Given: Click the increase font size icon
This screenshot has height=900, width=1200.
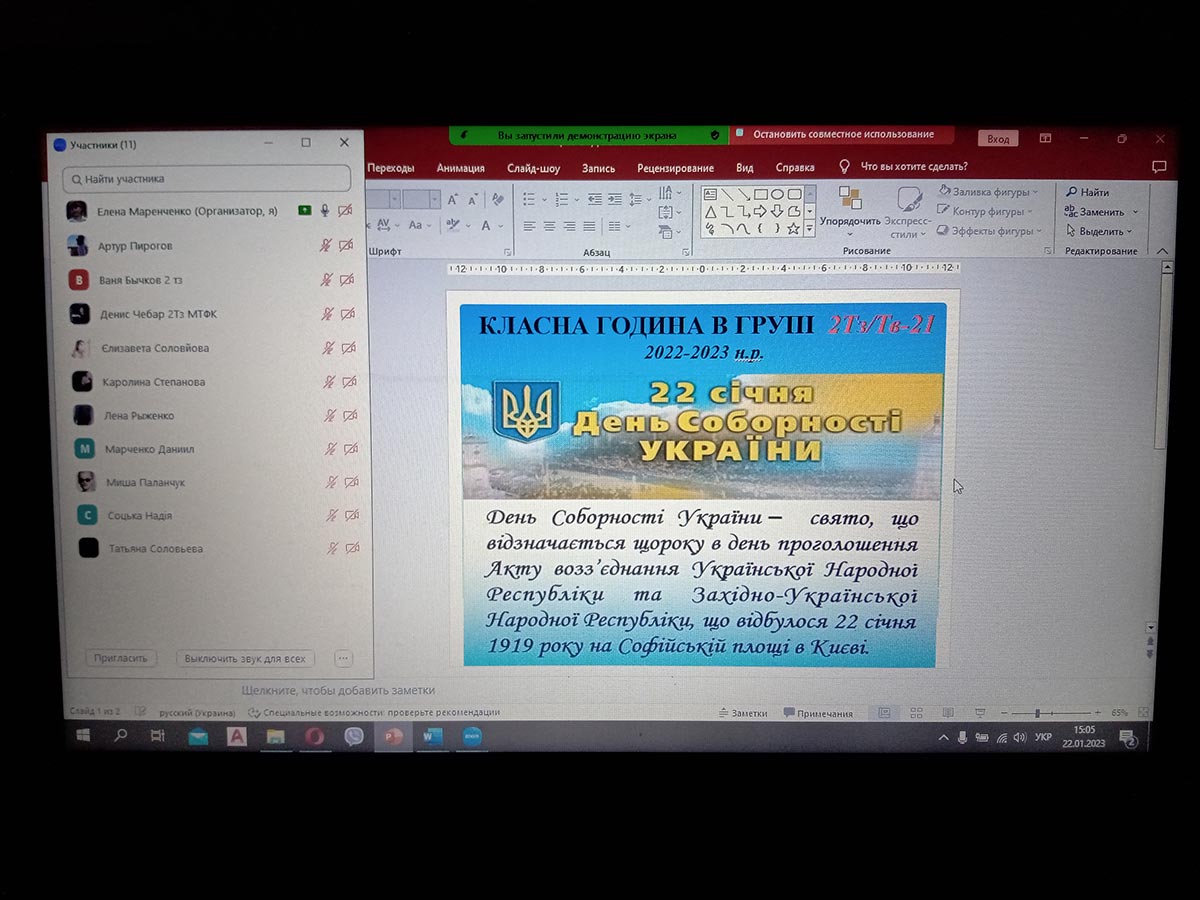Looking at the screenshot, I should (x=454, y=200).
